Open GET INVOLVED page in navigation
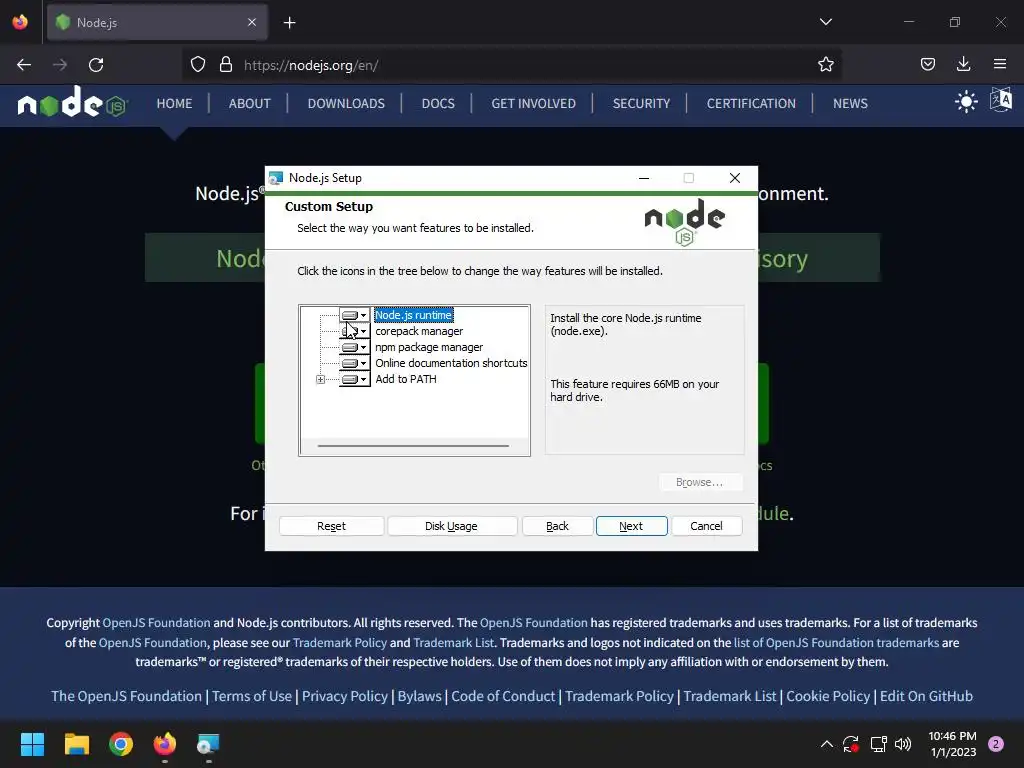1024x768 pixels. 534,104
